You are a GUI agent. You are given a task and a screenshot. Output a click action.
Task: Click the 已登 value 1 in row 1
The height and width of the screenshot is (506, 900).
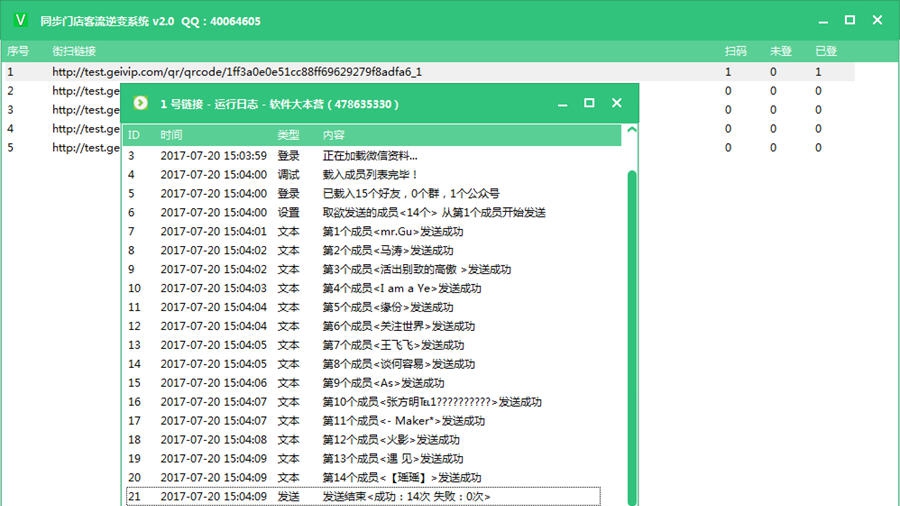pyautogui.click(x=818, y=72)
